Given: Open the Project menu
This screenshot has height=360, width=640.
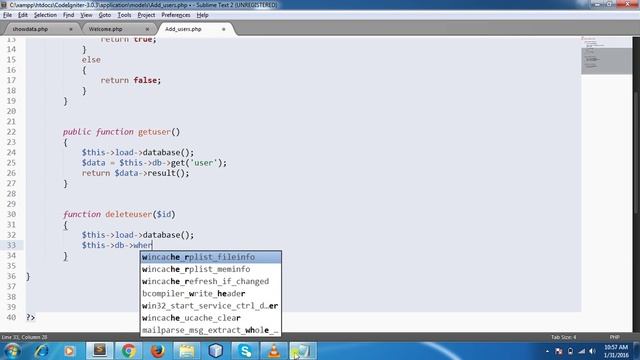Looking at the screenshot, I should 146,15.
